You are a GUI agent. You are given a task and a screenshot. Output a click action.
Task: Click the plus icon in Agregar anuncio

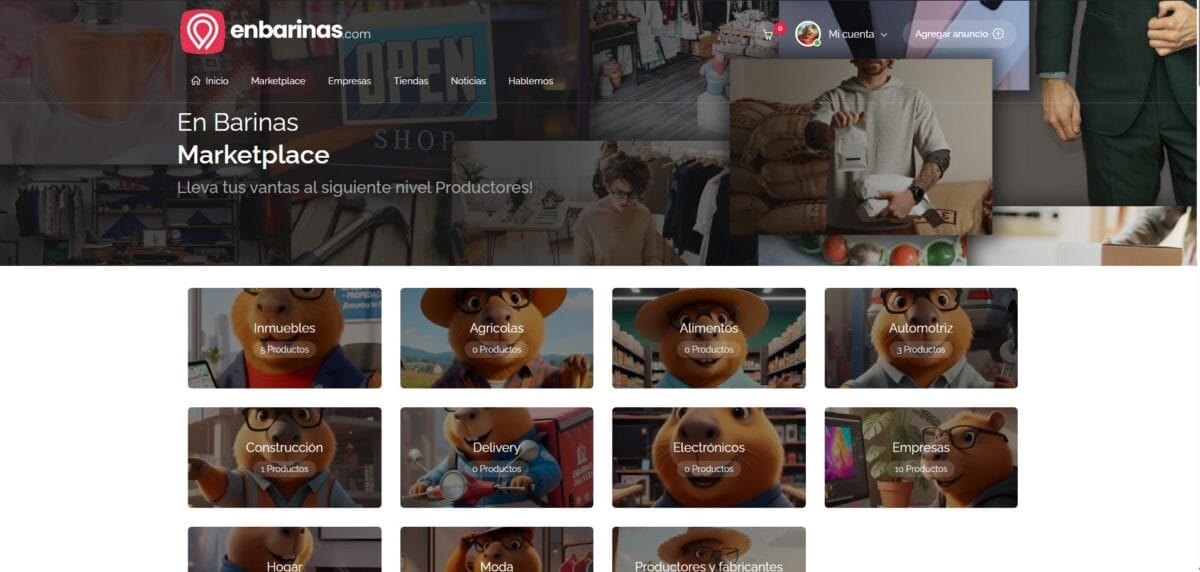[x=998, y=34]
